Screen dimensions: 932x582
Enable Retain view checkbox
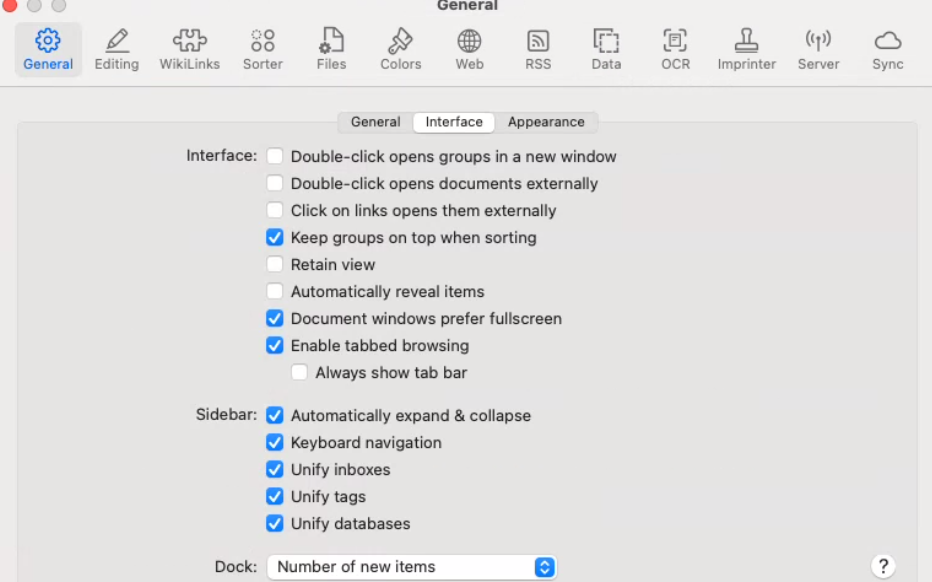pyautogui.click(x=275, y=265)
